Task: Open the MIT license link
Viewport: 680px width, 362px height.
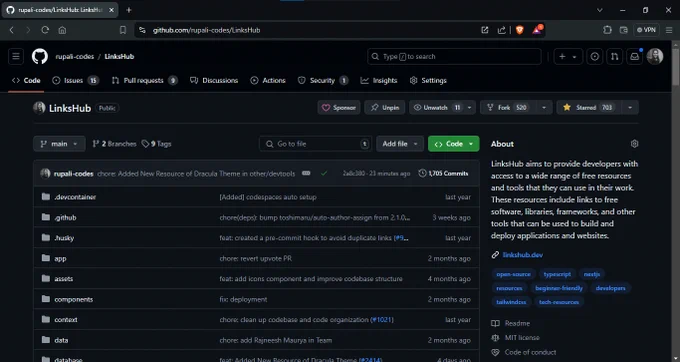Action: 522,338
